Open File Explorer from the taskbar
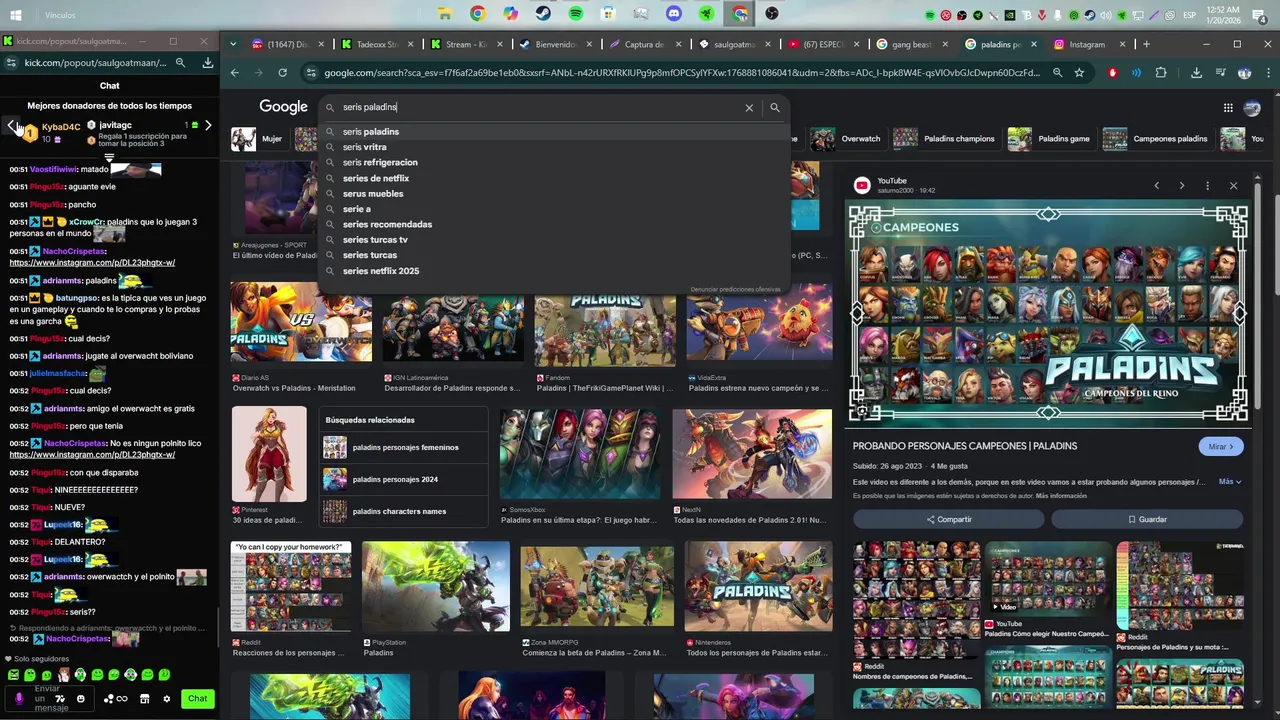 [444, 14]
